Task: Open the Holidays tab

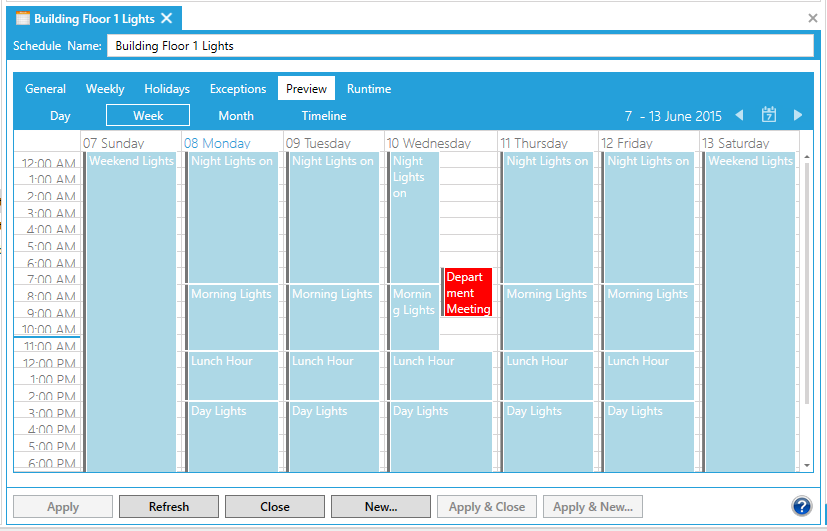Action: (167, 89)
